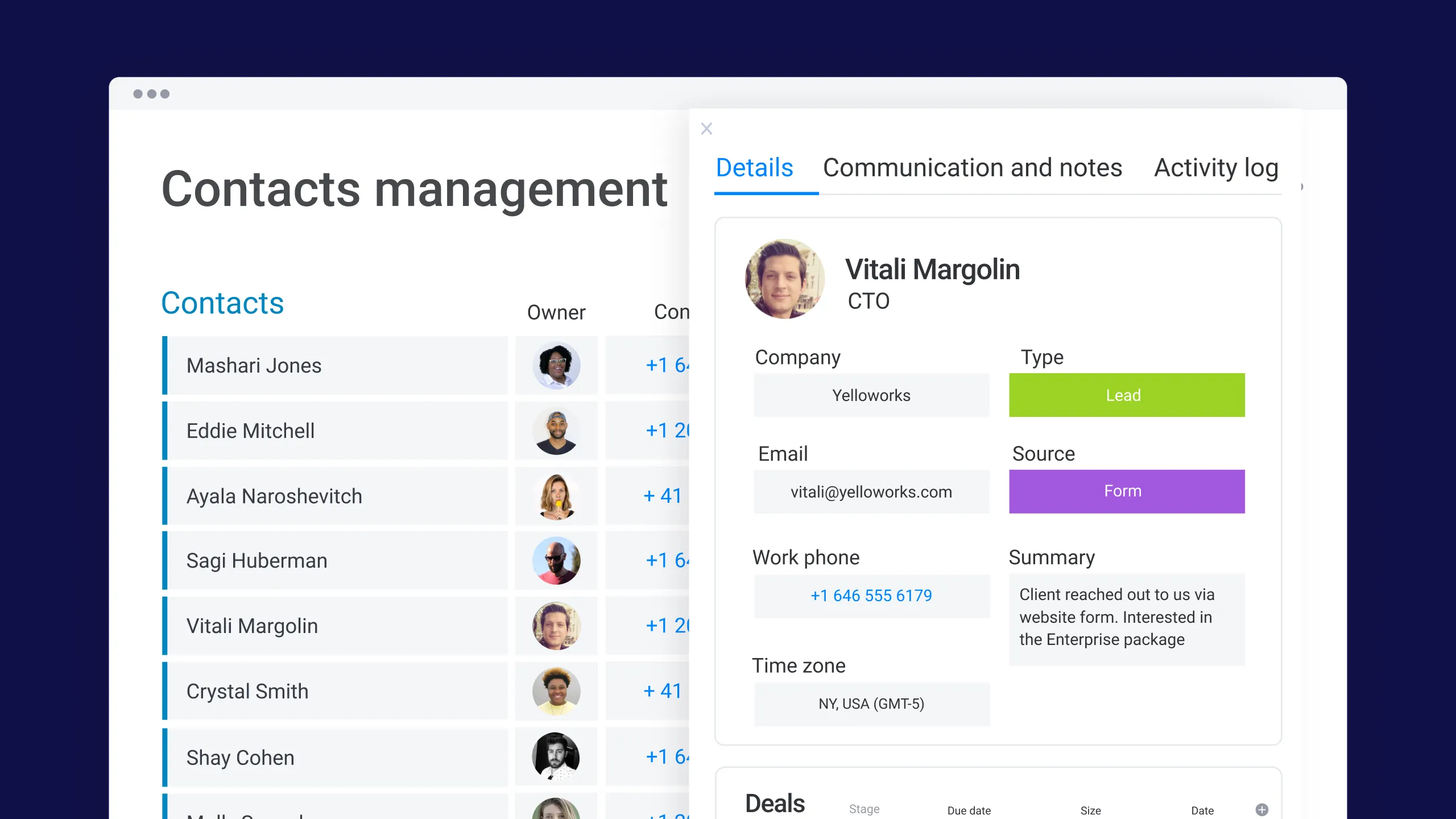Change the NY, USA time zone field
Screen dimensions: 1456x819
tap(871, 704)
